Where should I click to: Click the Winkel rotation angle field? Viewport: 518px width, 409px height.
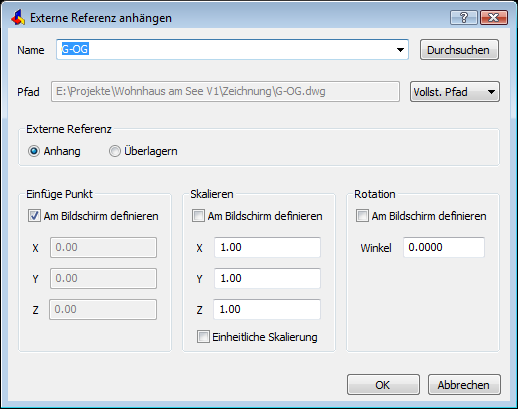(444, 247)
